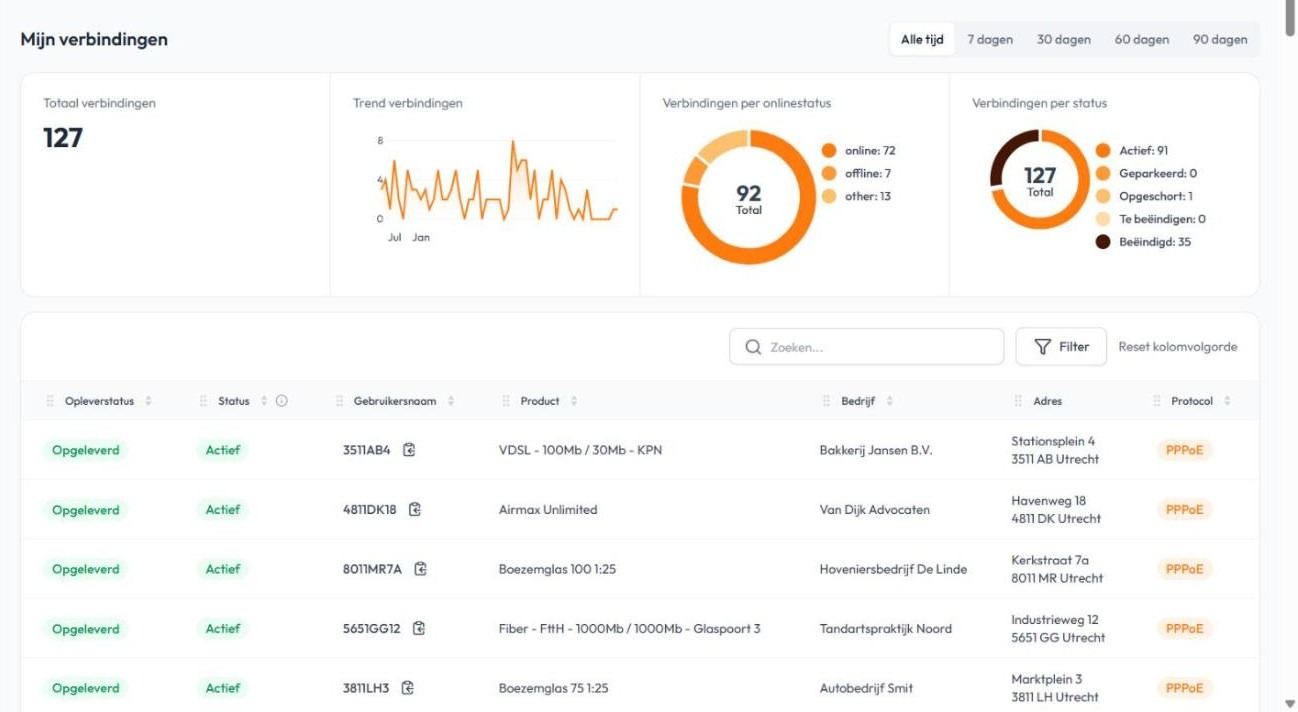Click the Beëindigd legend color dot
The height and width of the screenshot is (712, 1298).
[1103, 242]
